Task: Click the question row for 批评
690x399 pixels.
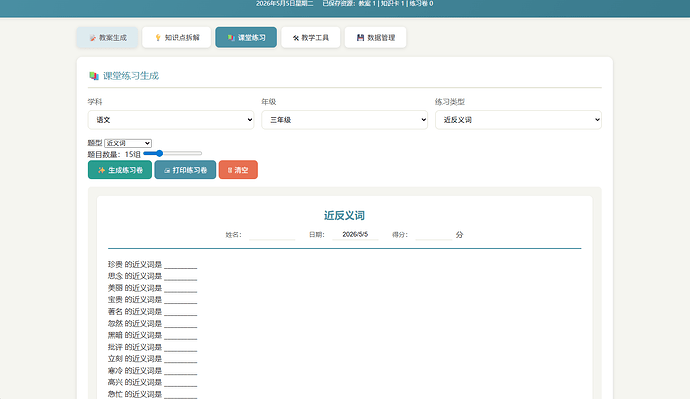Action: (x=152, y=347)
